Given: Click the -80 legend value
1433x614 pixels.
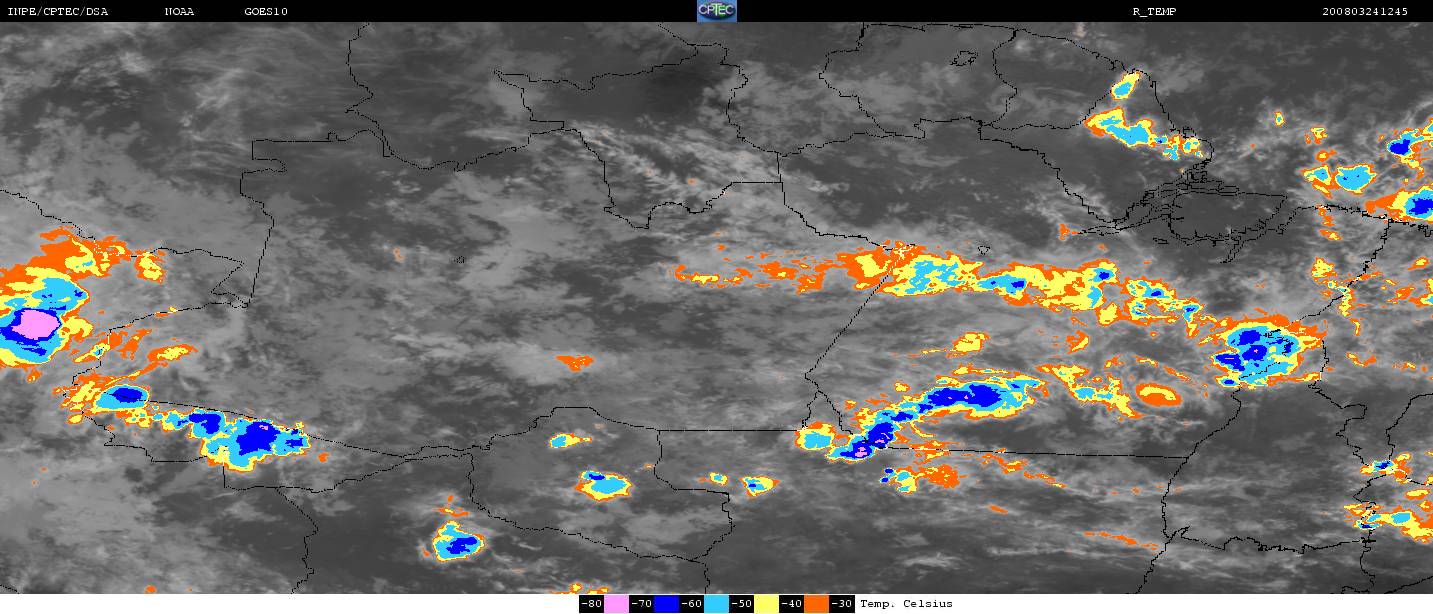Looking at the screenshot, I should tap(591, 604).
